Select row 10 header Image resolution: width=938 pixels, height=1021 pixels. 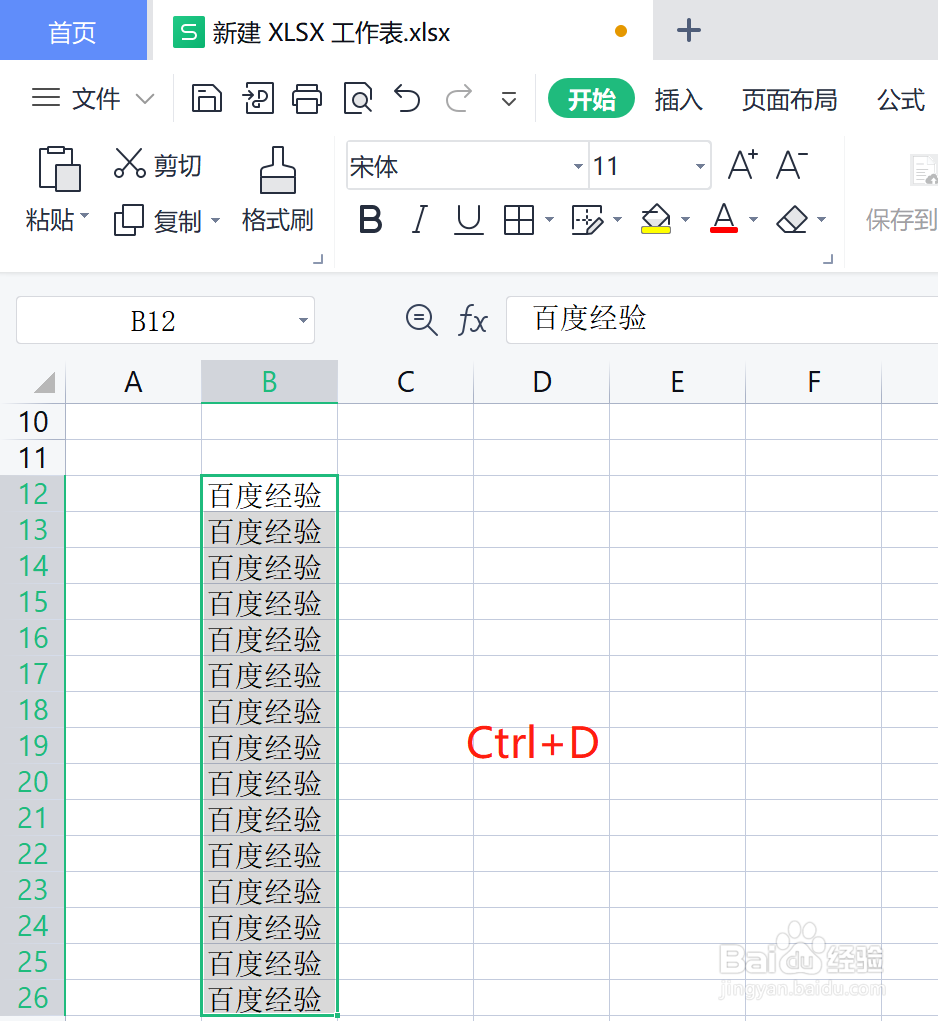33,422
